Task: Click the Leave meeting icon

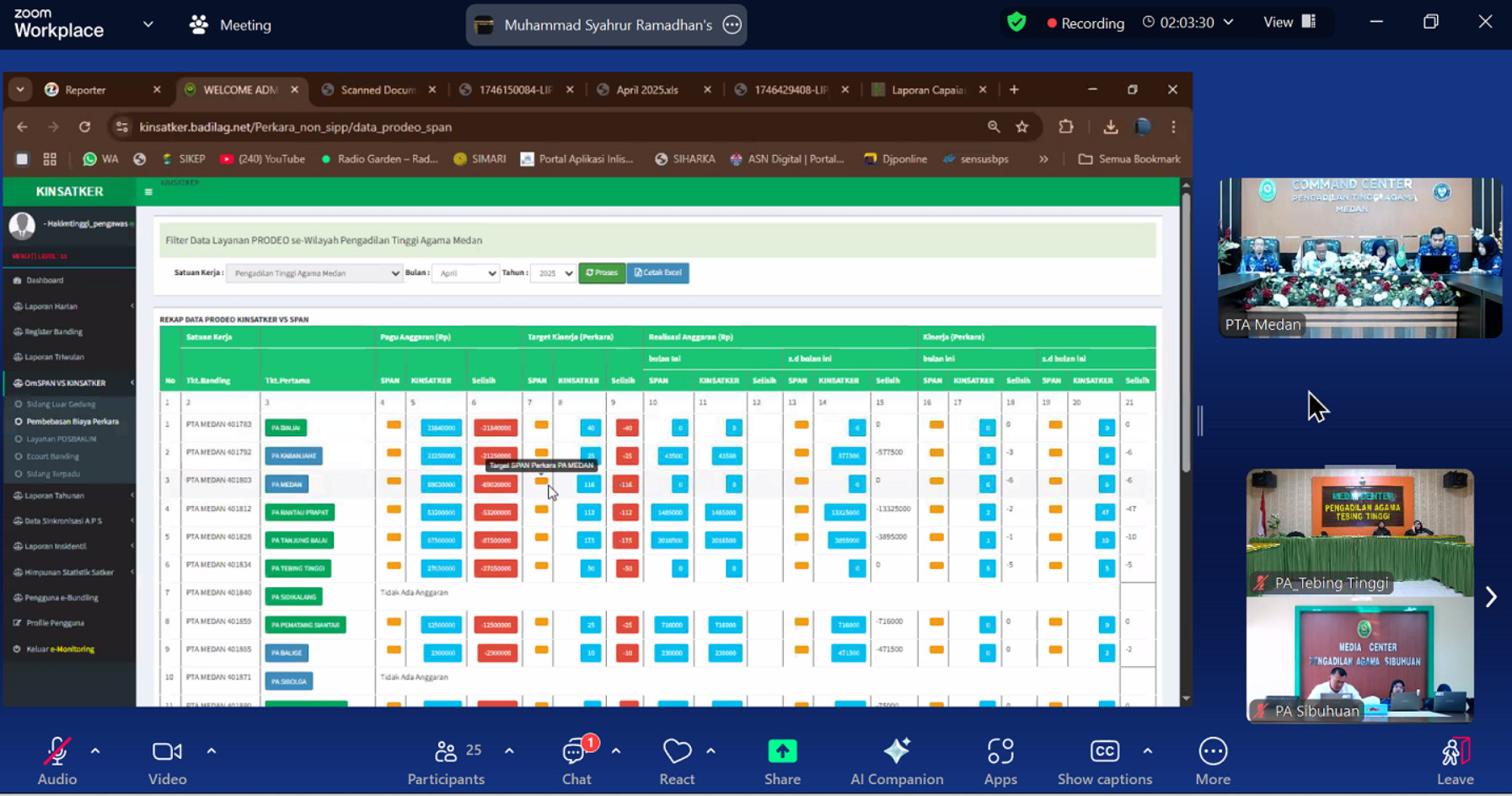Action: point(1455,751)
